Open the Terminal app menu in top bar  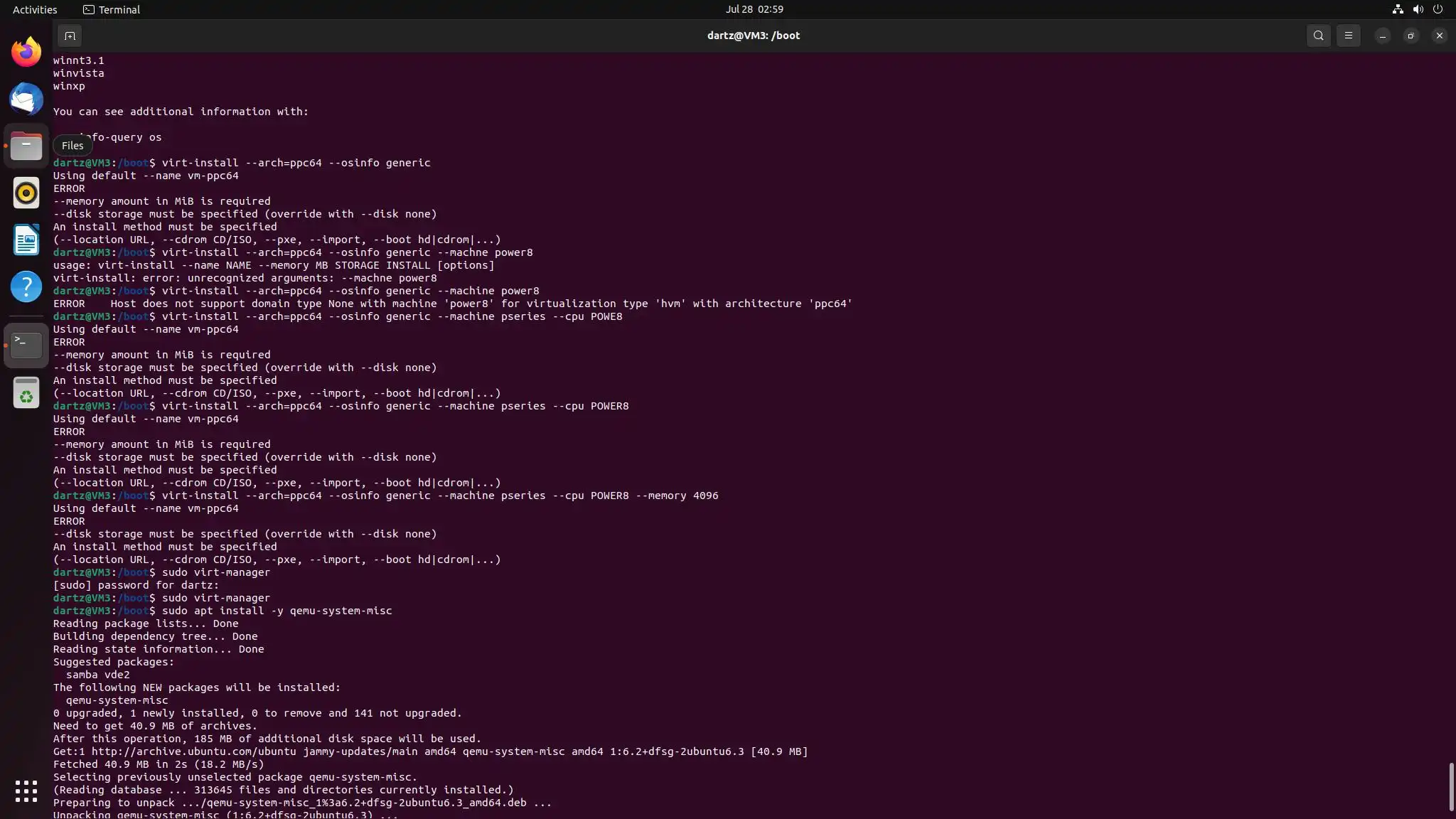click(112, 9)
